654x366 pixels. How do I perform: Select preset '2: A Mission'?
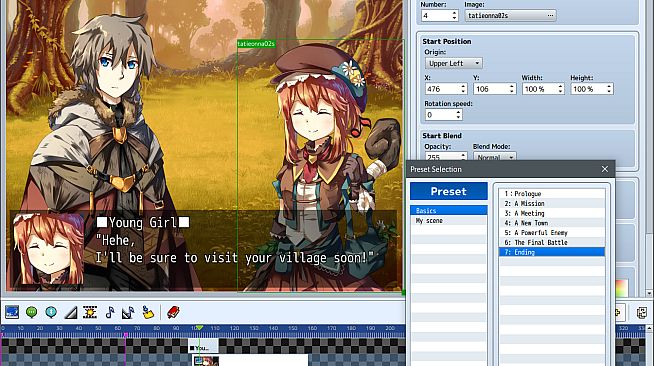tap(552, 203)
